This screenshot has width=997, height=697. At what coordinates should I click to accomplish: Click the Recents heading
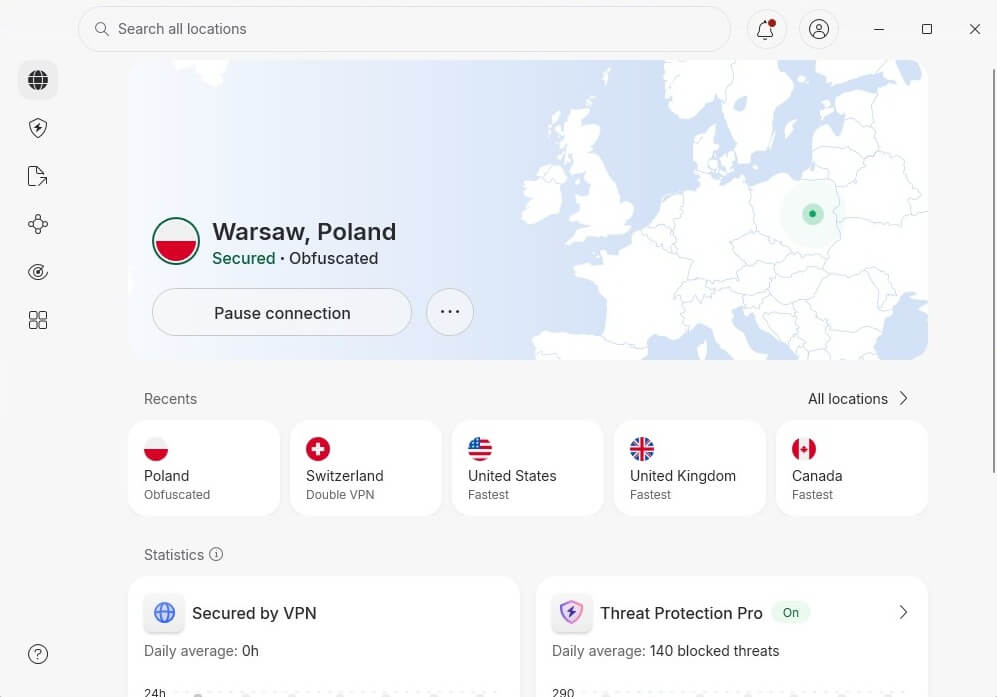click(x=170, y=399)
